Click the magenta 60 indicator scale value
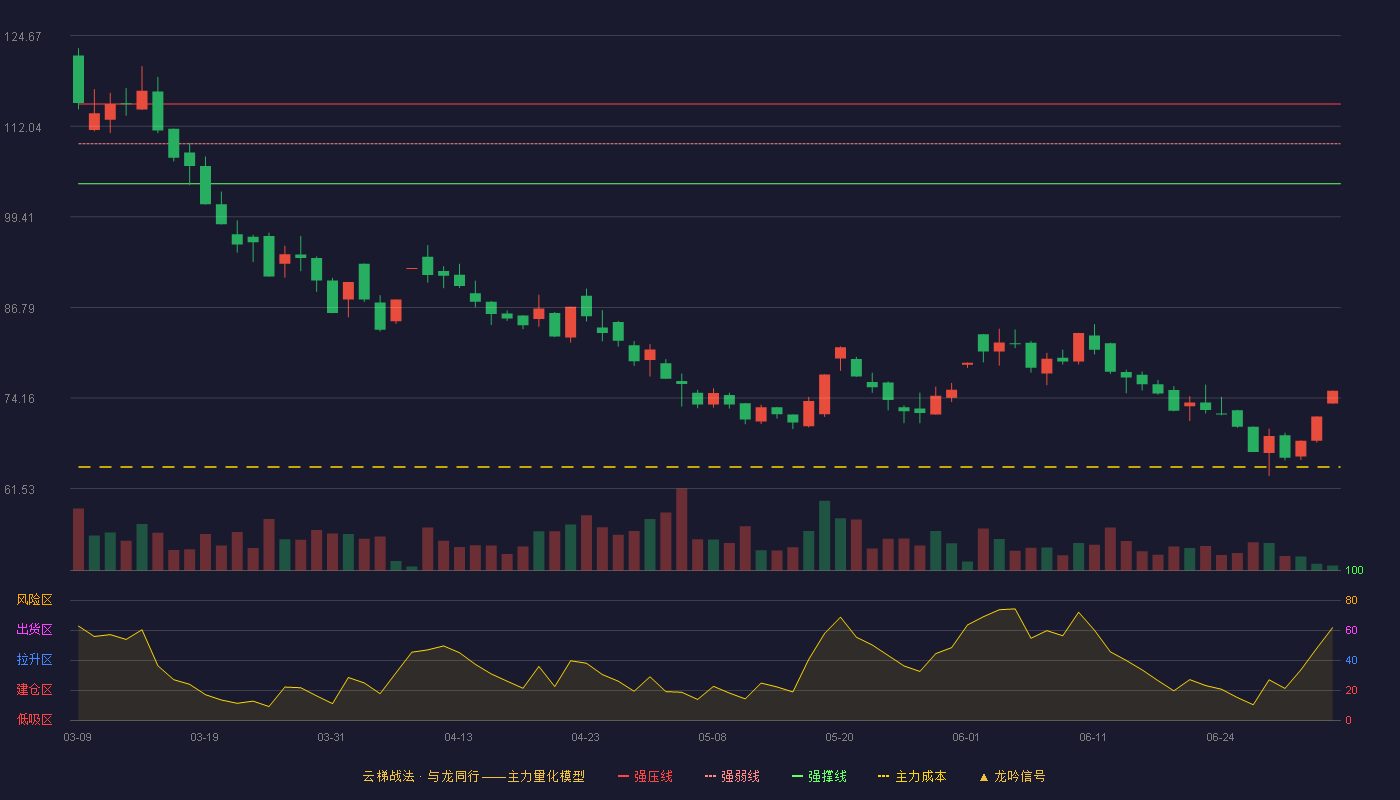 [1351, 630]
